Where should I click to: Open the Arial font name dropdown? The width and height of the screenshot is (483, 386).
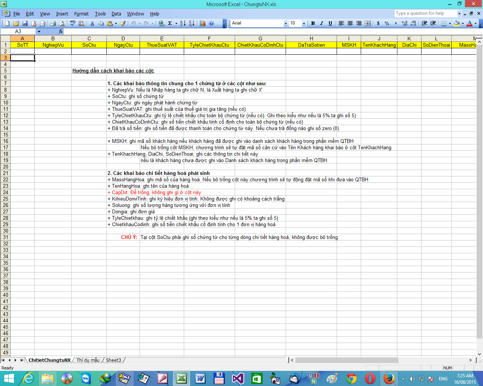285,23
